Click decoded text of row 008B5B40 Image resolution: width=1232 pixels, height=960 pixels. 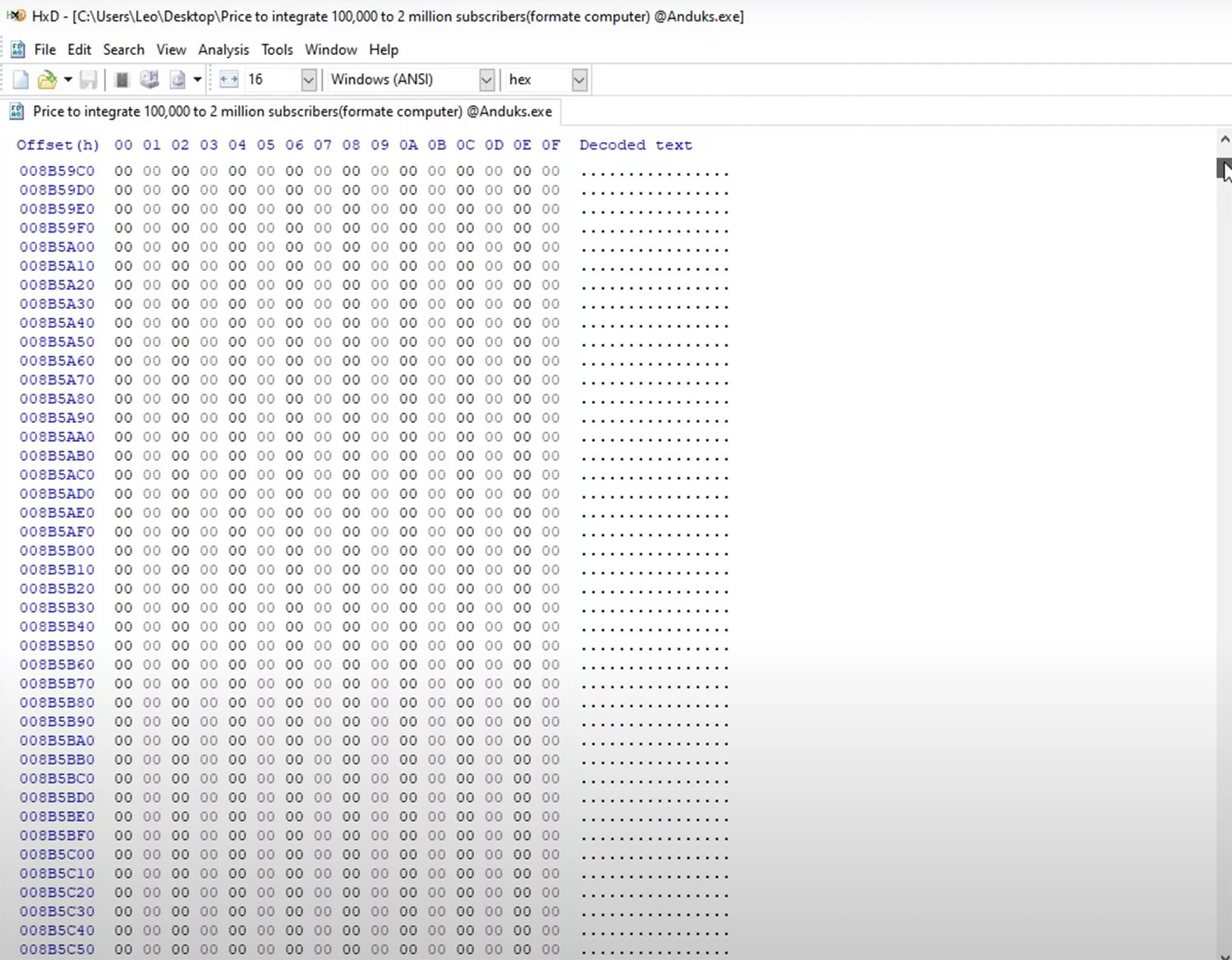click(655, 627)
